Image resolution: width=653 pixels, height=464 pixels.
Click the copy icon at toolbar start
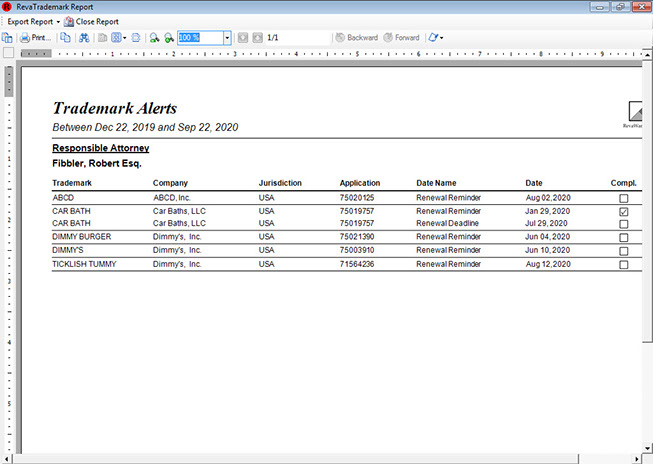tap(7, 37)
